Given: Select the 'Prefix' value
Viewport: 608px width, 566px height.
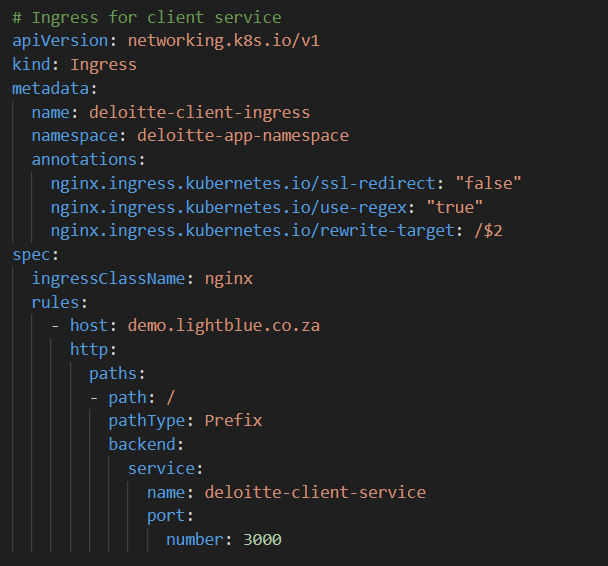Looking at the screenshot, I should pyautogui.click(x=233, y=421).
